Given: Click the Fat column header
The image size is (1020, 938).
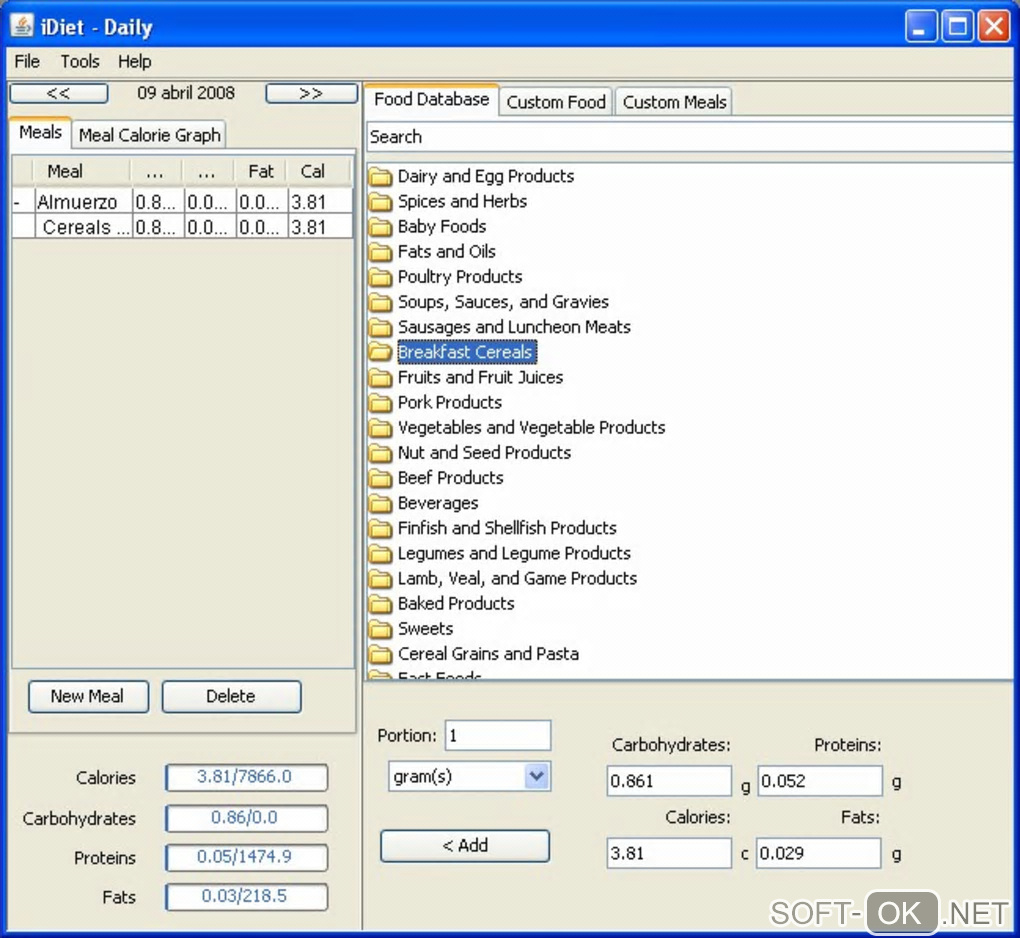Looking at the screenshot, I should (x=260, y=172).
